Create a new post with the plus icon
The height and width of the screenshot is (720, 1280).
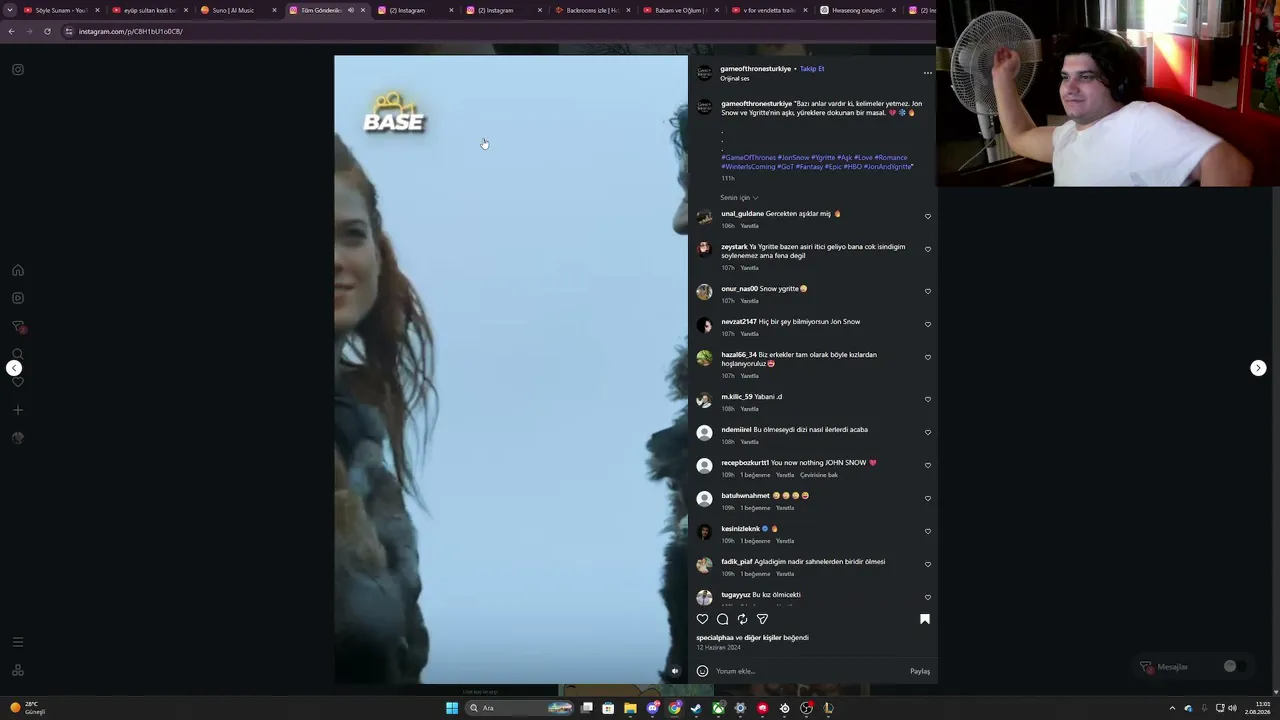18,410
